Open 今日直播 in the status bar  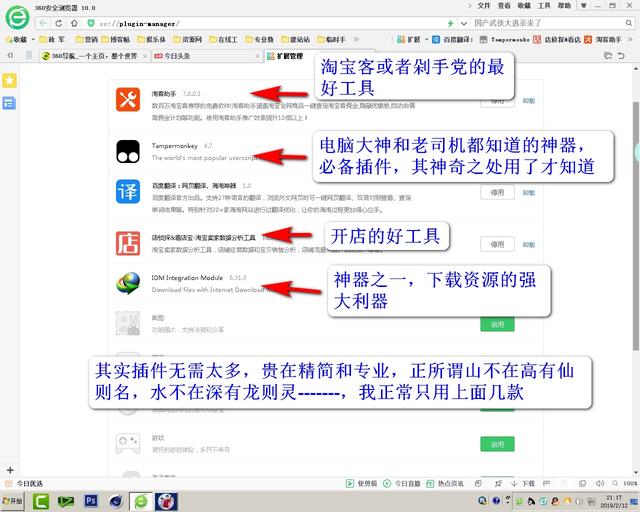coord(402,483)
